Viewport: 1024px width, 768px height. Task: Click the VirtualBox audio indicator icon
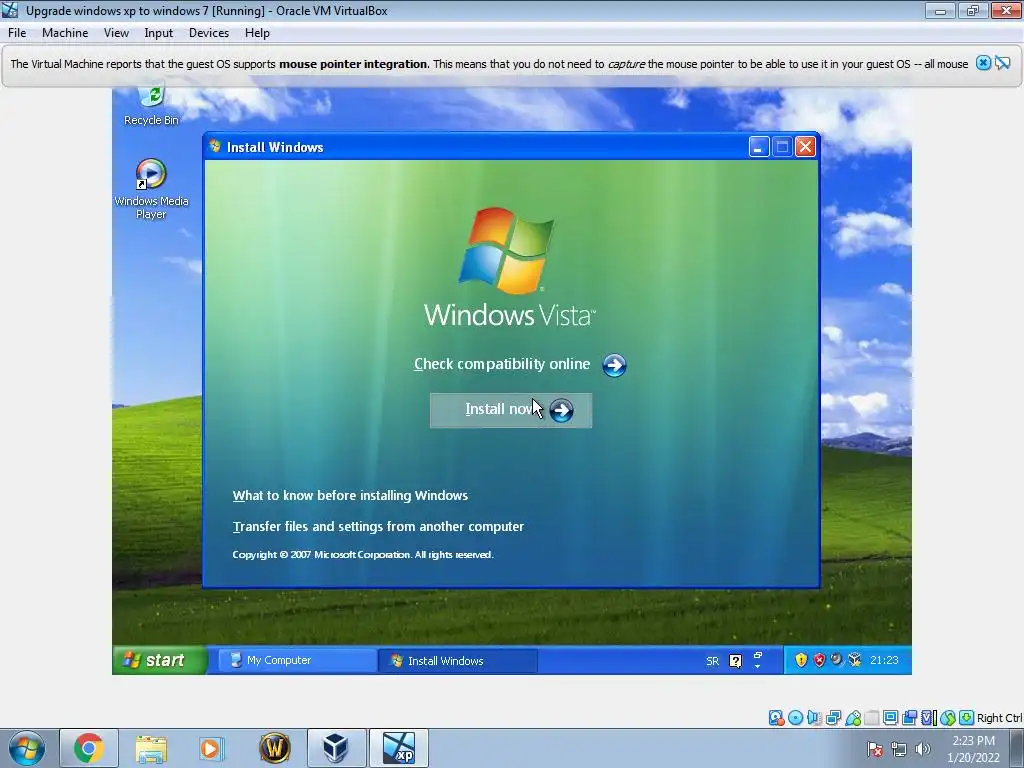coord(814,718)
